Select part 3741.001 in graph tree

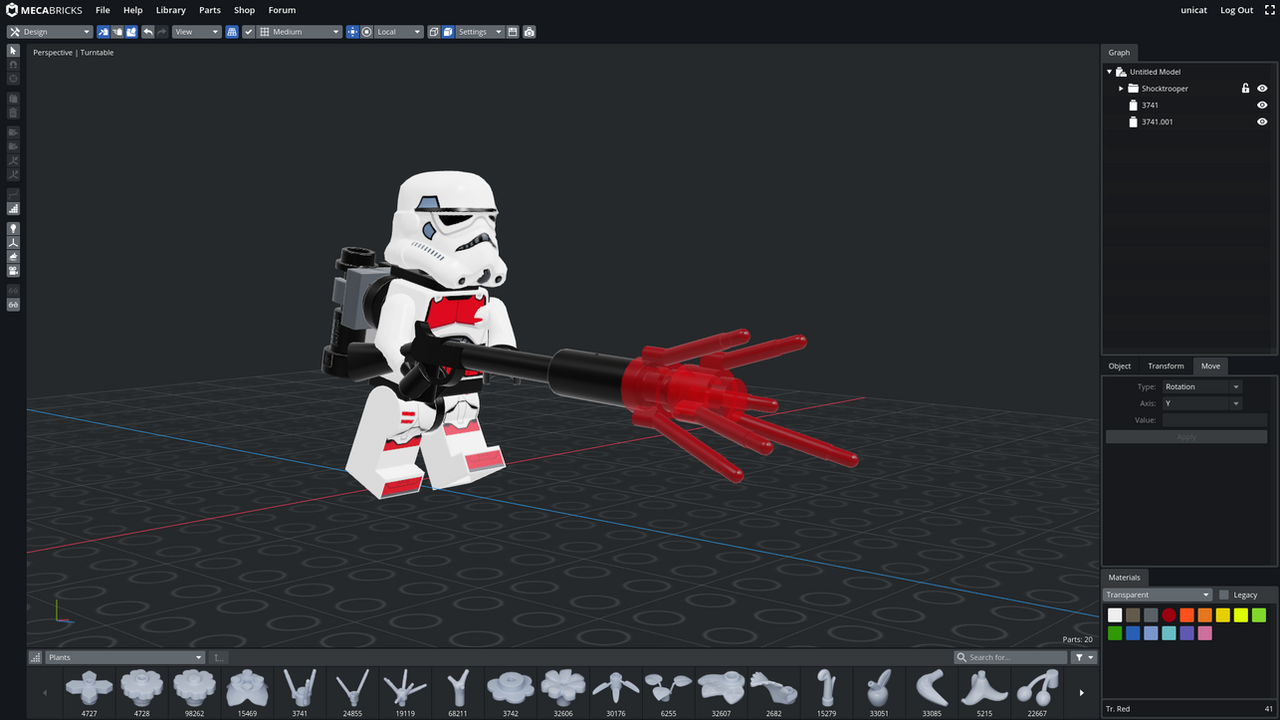1157,122
